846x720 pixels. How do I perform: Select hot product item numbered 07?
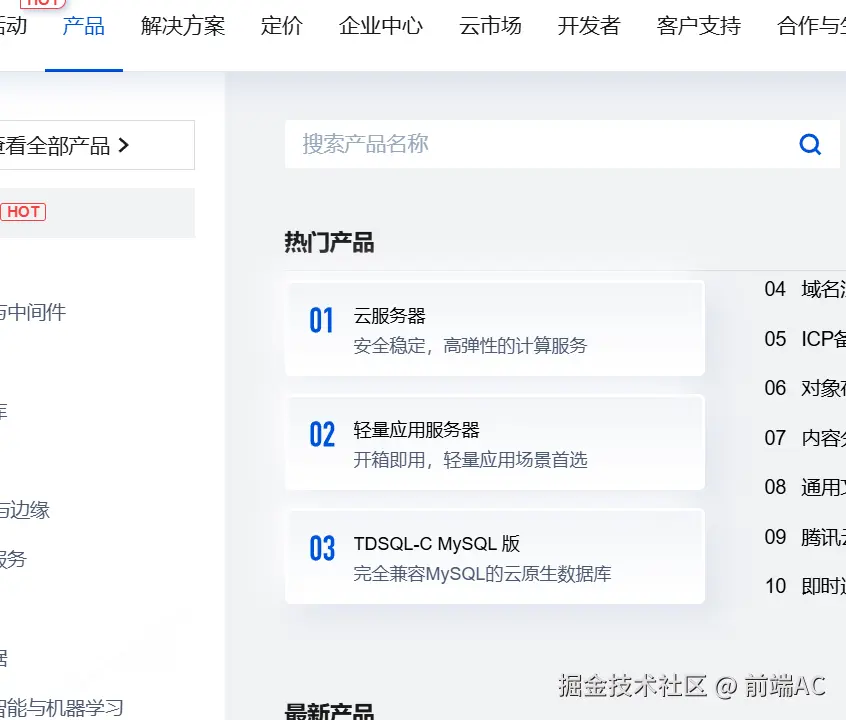pyautogui.click(x=805, y=438)
